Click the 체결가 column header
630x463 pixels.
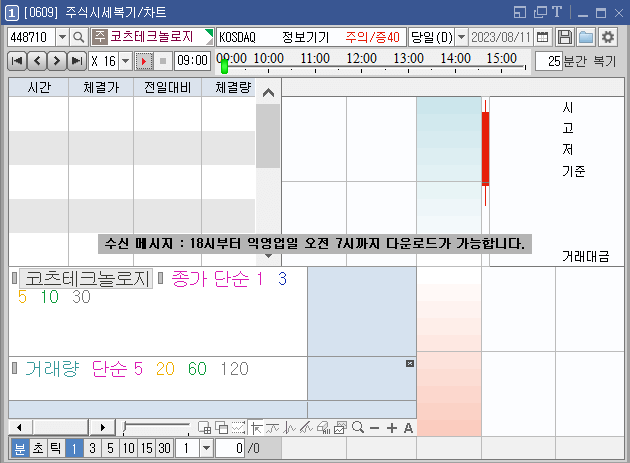click(101, 88)
